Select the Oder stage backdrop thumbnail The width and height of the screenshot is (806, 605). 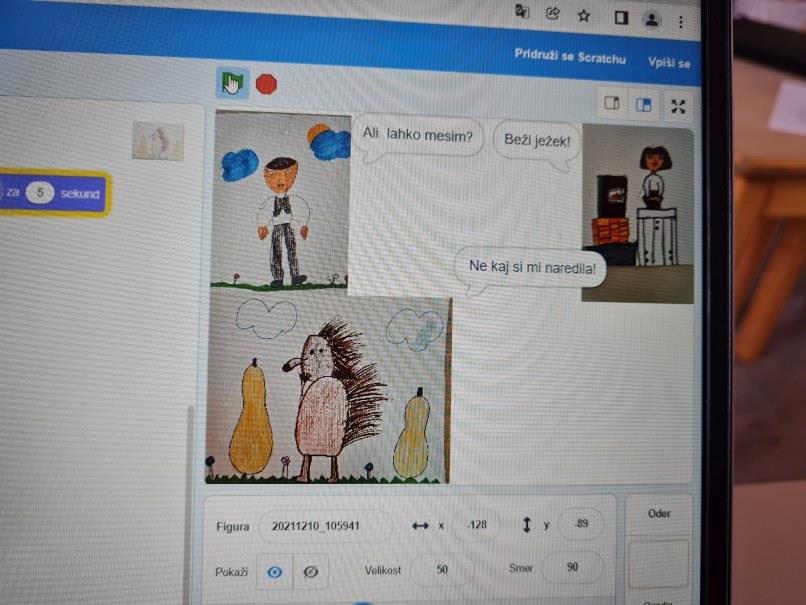pyautogui.click(x=658, y=563)
